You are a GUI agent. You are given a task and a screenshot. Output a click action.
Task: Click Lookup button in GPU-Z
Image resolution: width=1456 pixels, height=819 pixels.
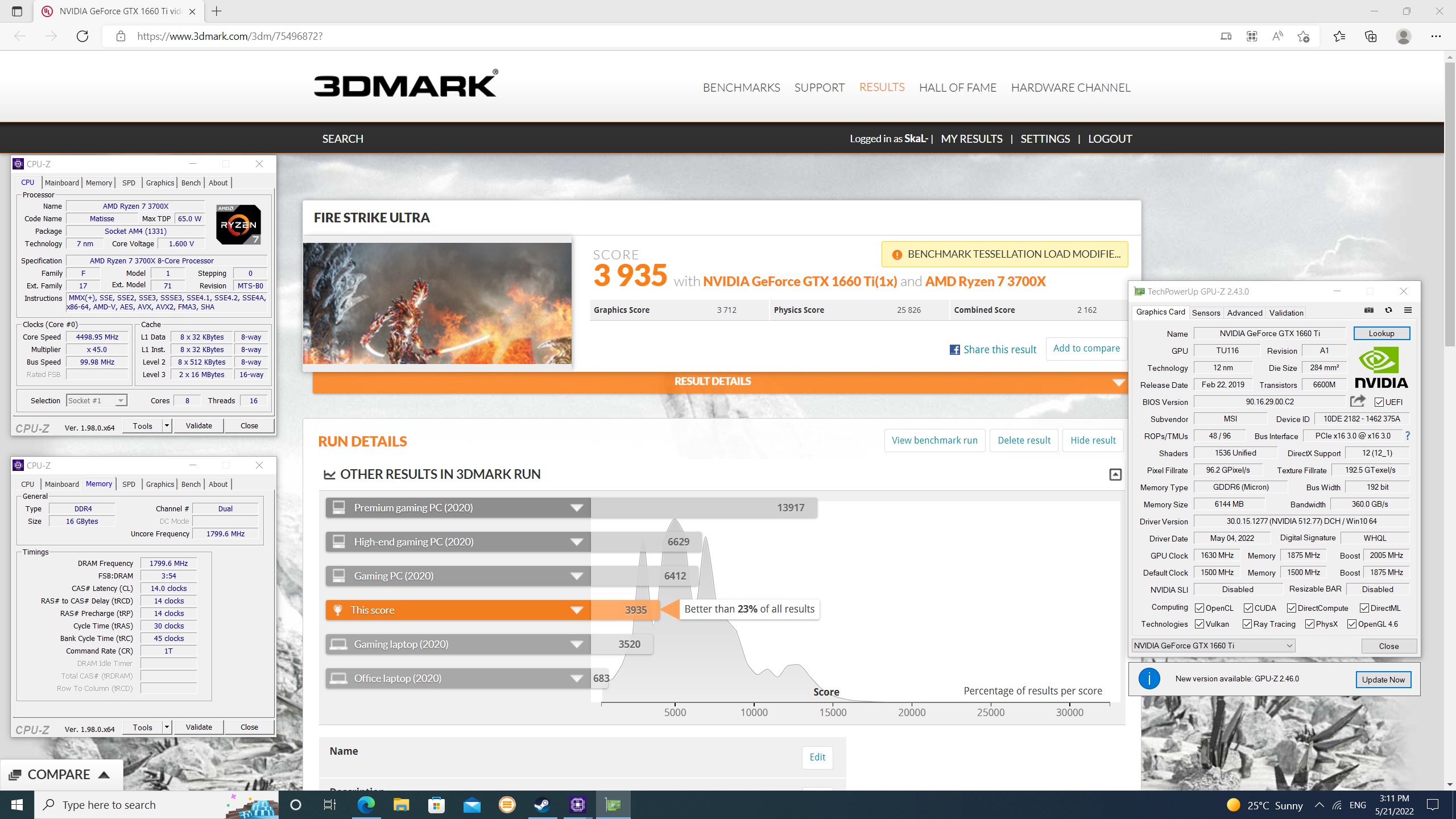click(x=1381, y=333)
